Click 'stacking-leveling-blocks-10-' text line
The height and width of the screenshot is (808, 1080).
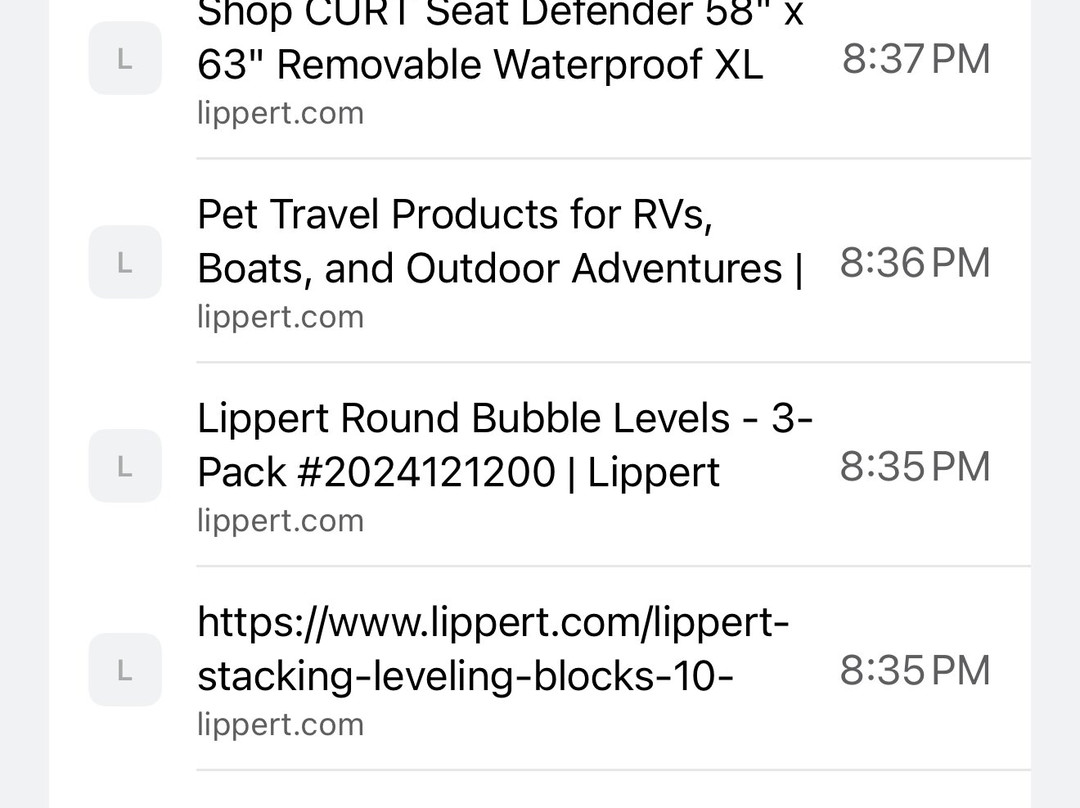tap(466, 676)
